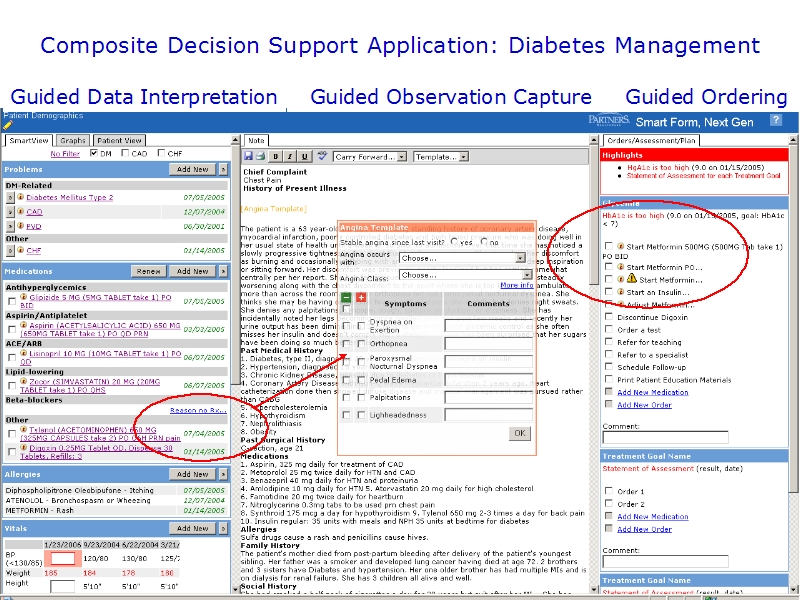Check the CAD filter checkbox
The image size is (800, 600).
tap(126, 154)
